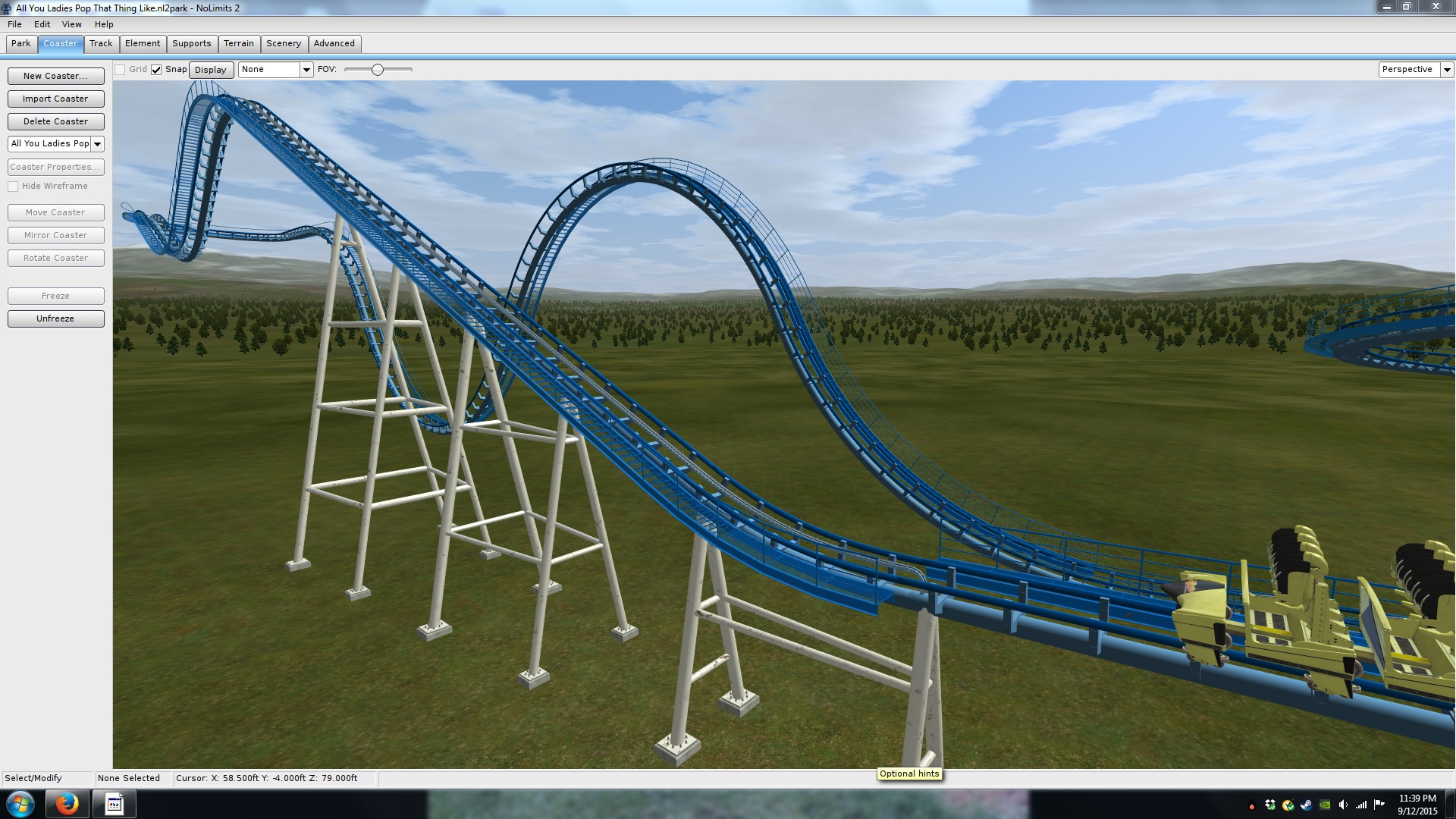Expand the None dropdown in toolbar
This screenshot has height=819, width=1456.
(306, 70)
